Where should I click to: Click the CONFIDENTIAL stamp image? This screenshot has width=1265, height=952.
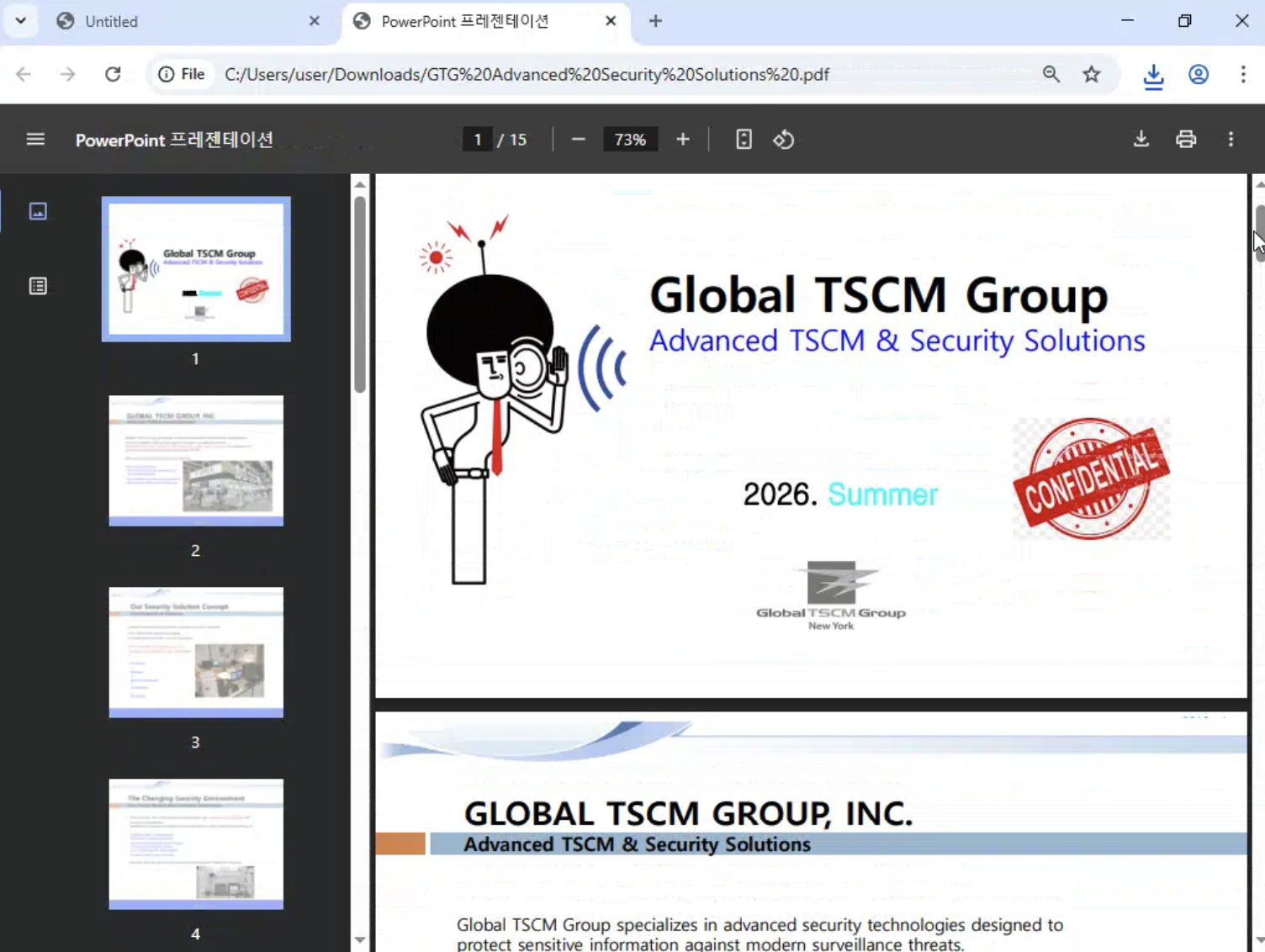pos(1091,478)
